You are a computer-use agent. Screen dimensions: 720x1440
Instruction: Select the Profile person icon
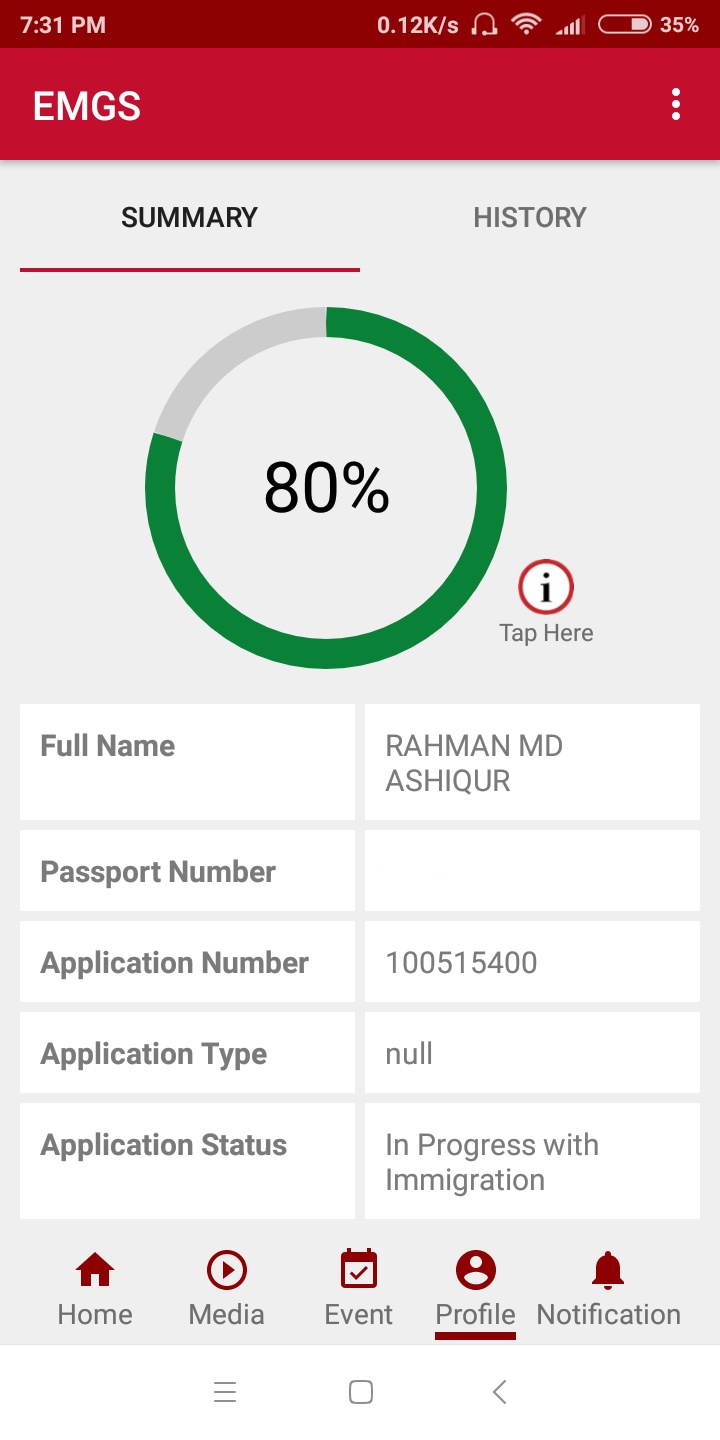click(x=476, y=1271)
